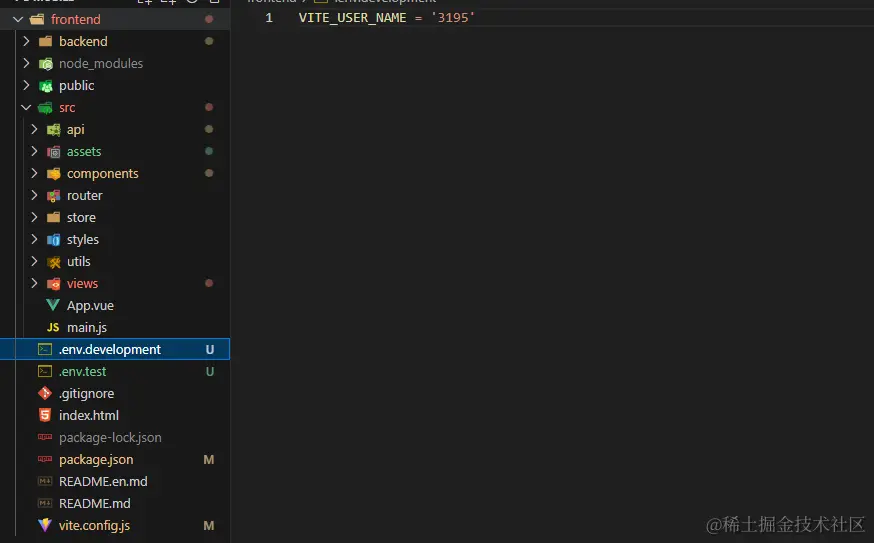The width and height of the screenshot is (874, 543).
Task: Open the package.json file
Action: point(96,459)
